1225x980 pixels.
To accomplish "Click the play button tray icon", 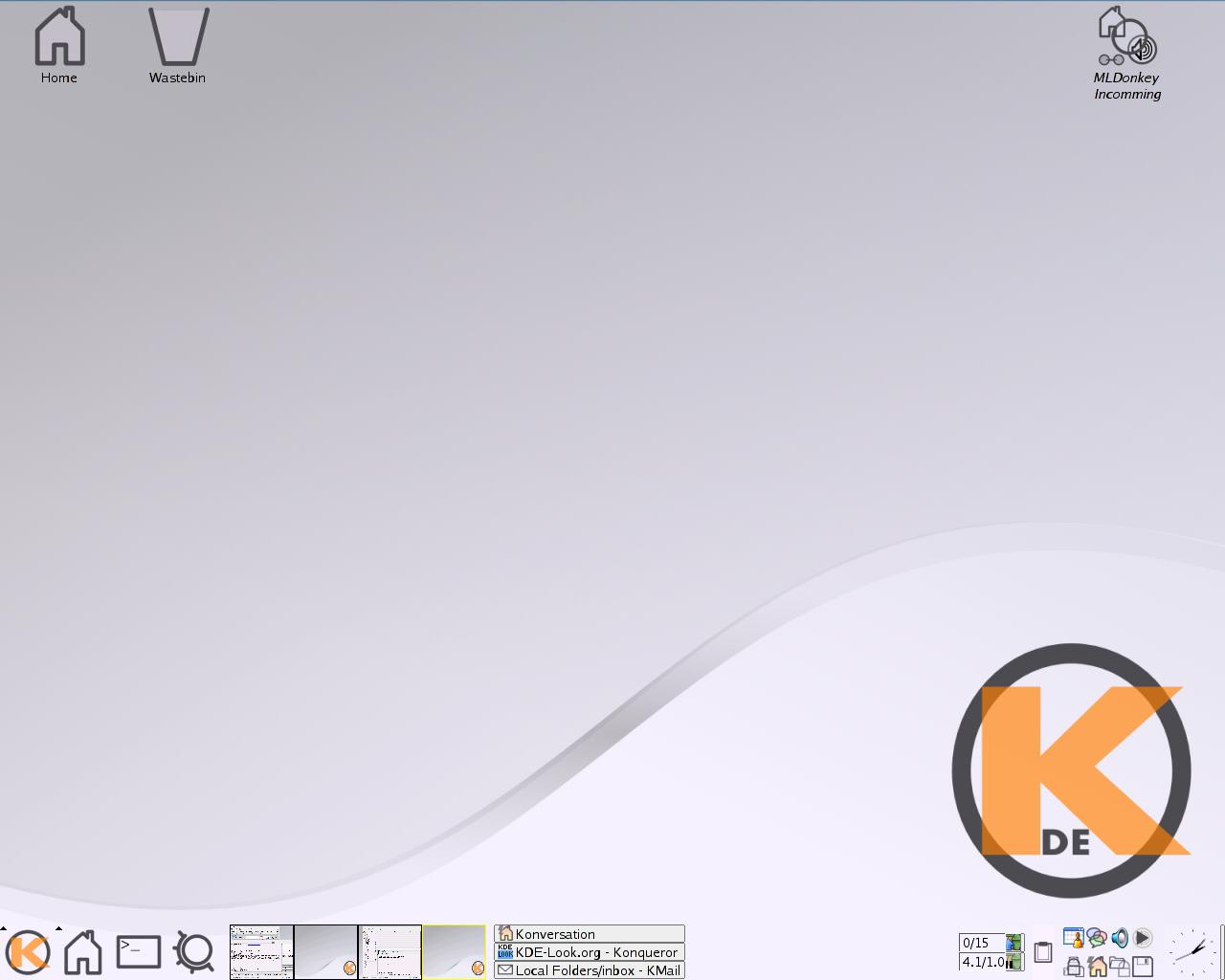I will [x=1143, y=938].
